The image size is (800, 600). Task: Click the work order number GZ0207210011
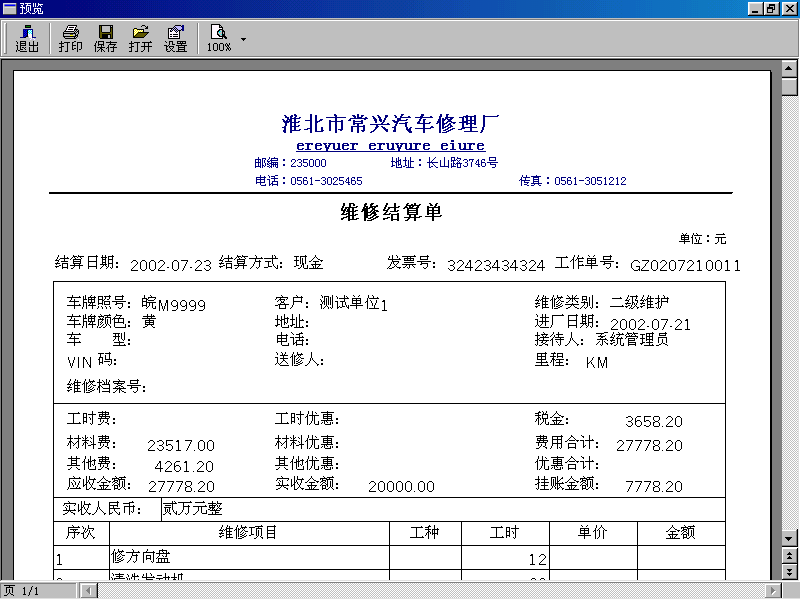[685, 265]
